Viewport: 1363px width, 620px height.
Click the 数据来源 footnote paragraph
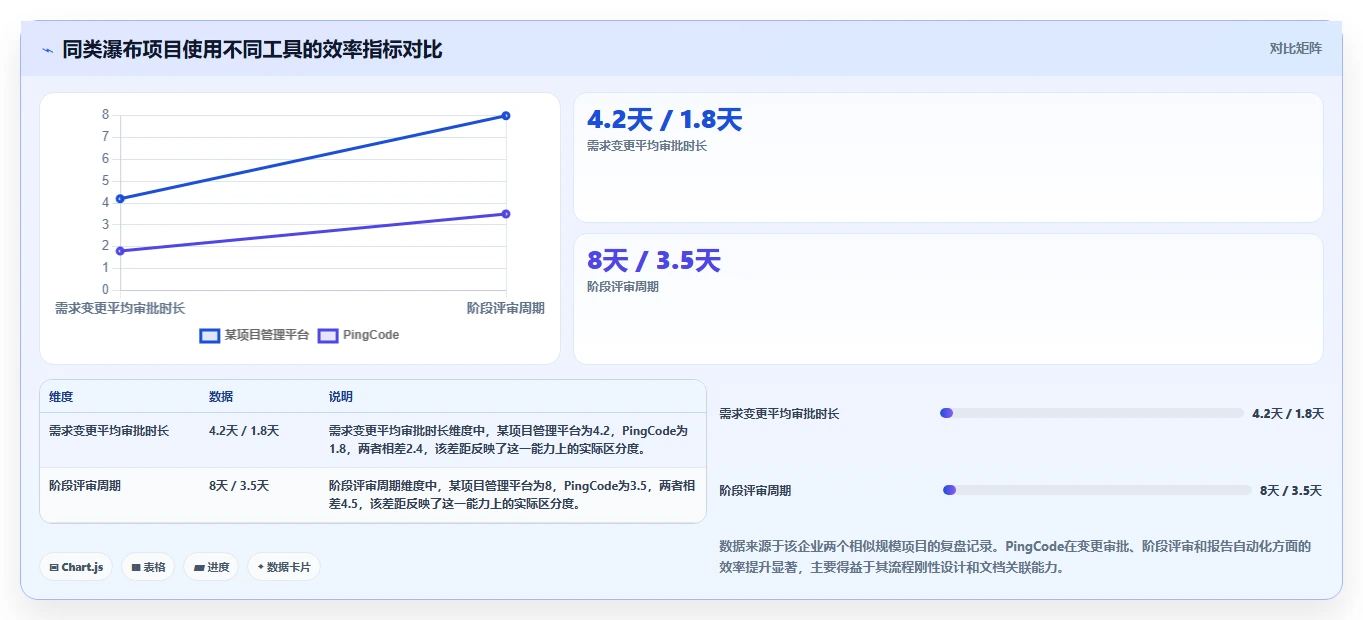[x=1016, y=557]
